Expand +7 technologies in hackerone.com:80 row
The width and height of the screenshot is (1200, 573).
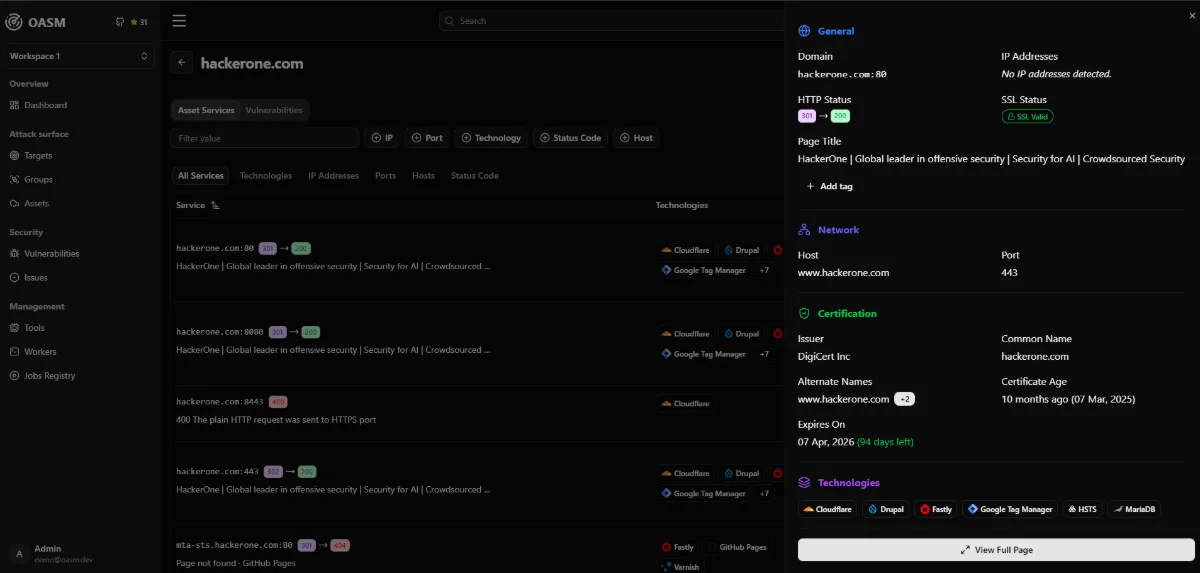pos(764,270)
